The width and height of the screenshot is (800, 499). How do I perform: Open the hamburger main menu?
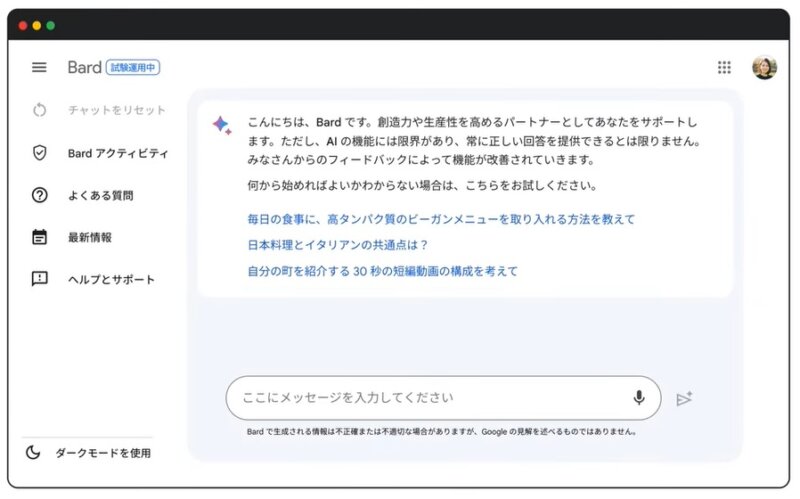pyautogui.click(x=39, y=67)
